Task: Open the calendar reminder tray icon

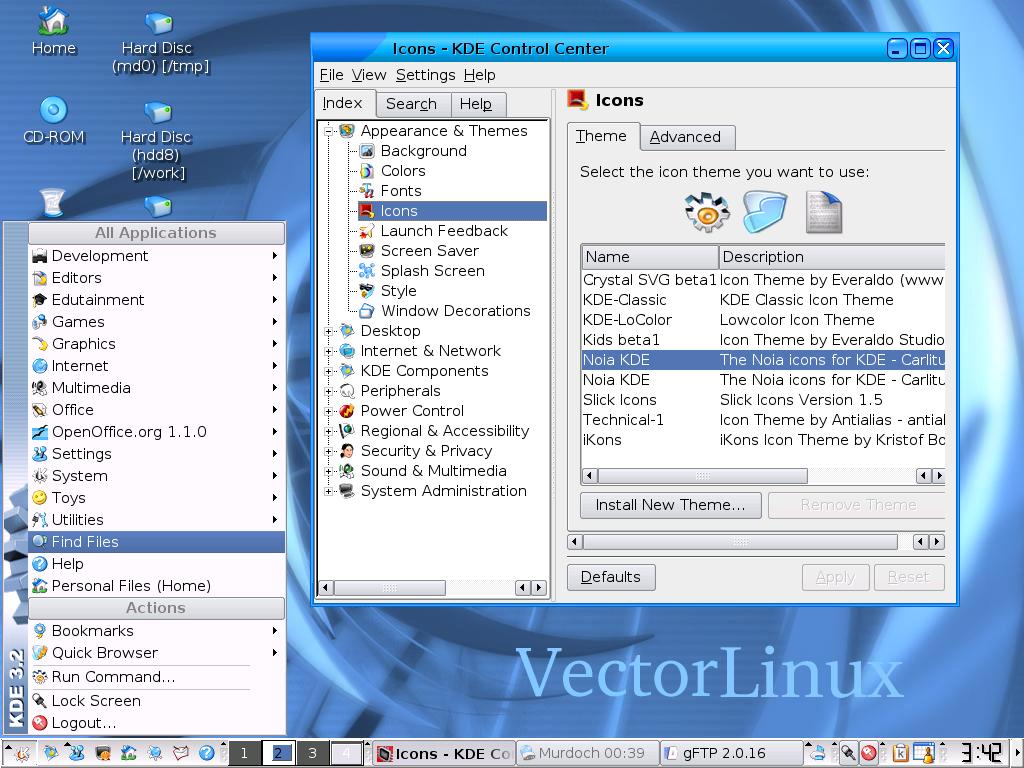Action: (x=923, y=753)
